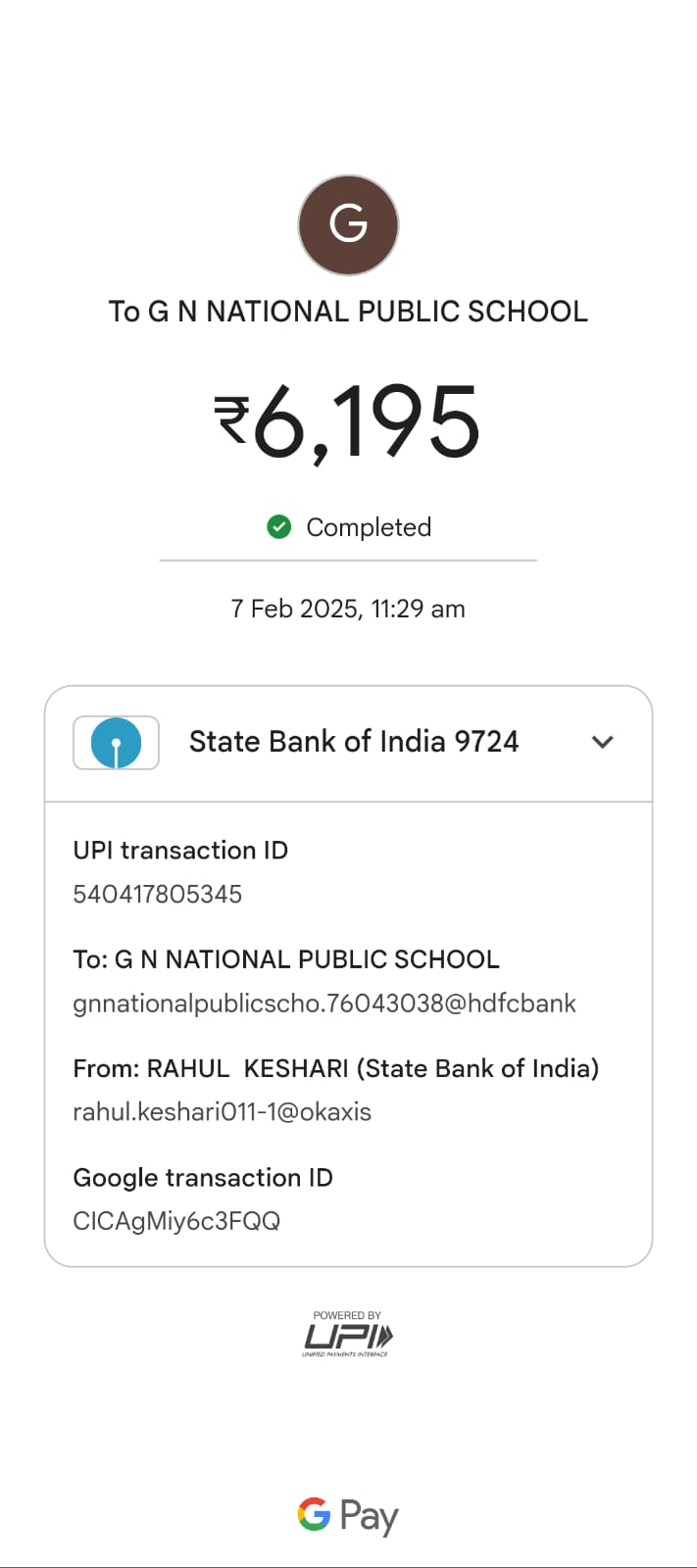Expand State Bank of India 9724 row

pyautogui.click(x=353, y=742)
